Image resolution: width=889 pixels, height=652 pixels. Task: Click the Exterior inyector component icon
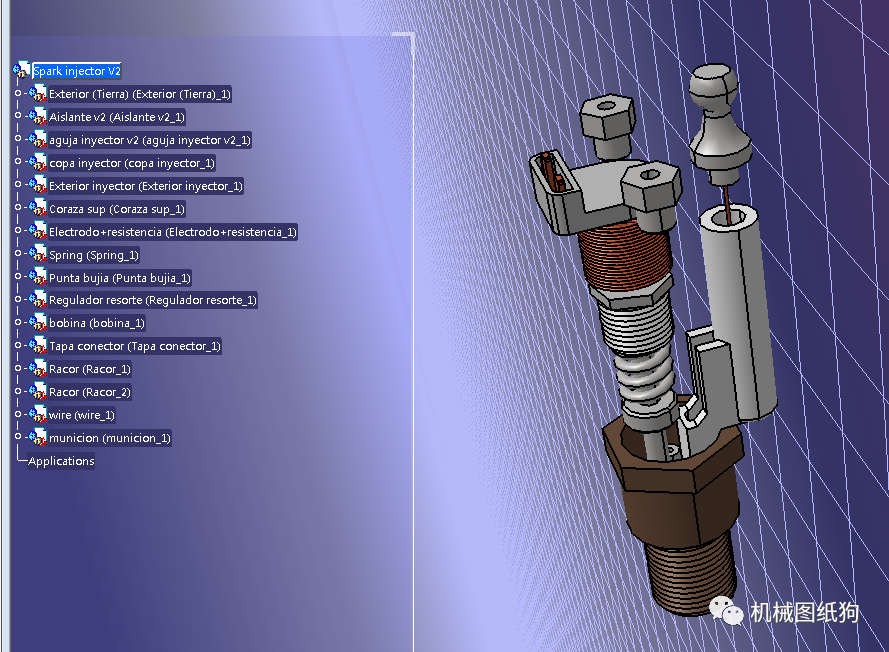click(x=37, y=185)
